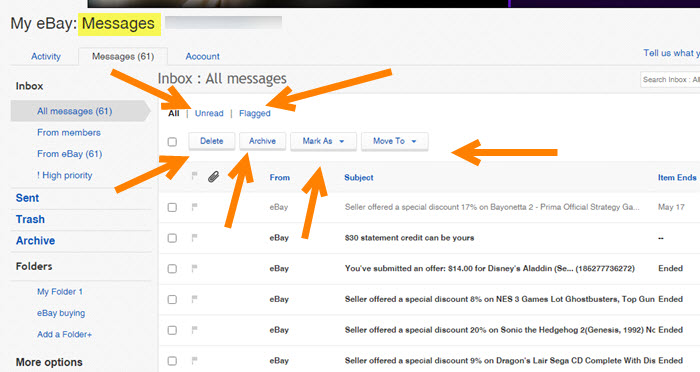
Task: Open the Trash folder
Action: click(30, 219)
